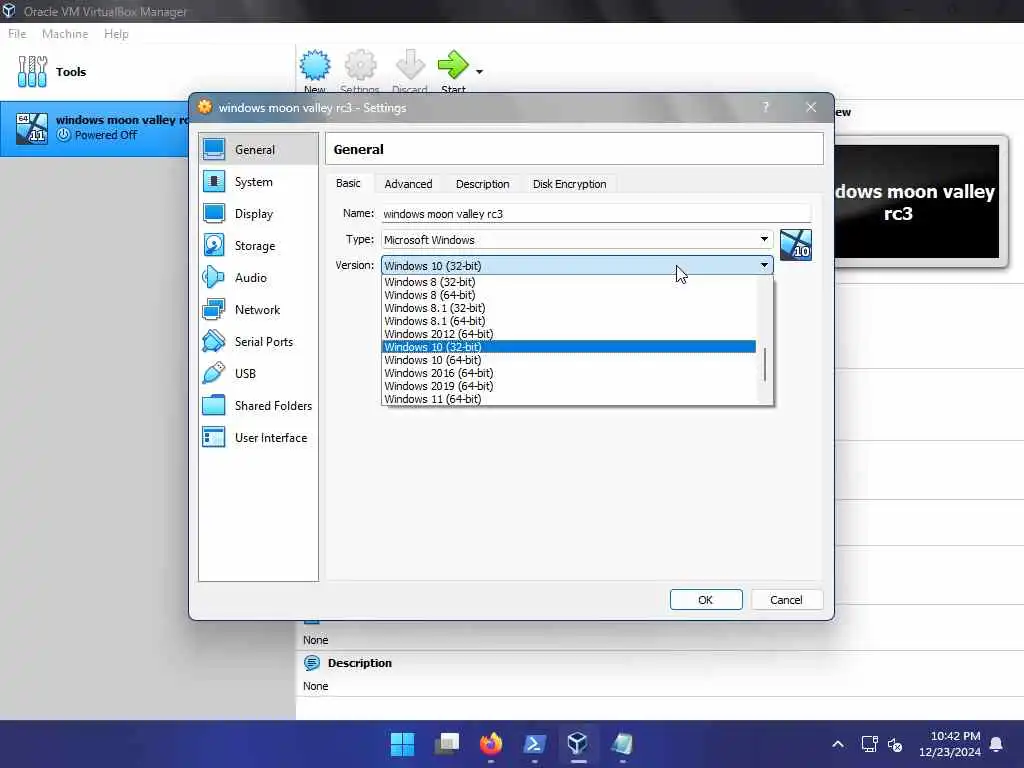This screenshot has width=1024, height=768.
Task: Click the VM preview thumbnail
Action: coord(916,202)
